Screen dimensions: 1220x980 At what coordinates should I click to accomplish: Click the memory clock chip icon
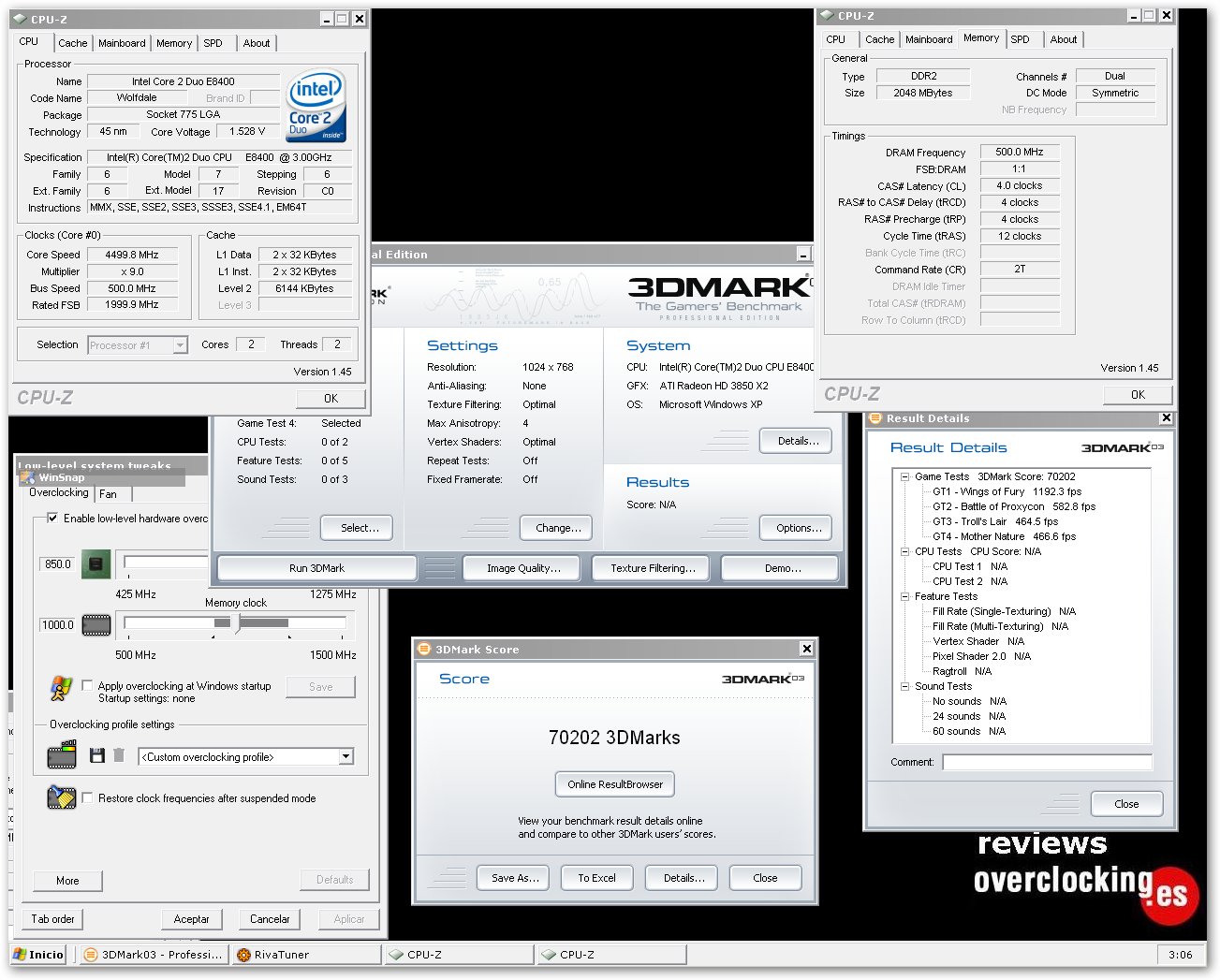96,624
